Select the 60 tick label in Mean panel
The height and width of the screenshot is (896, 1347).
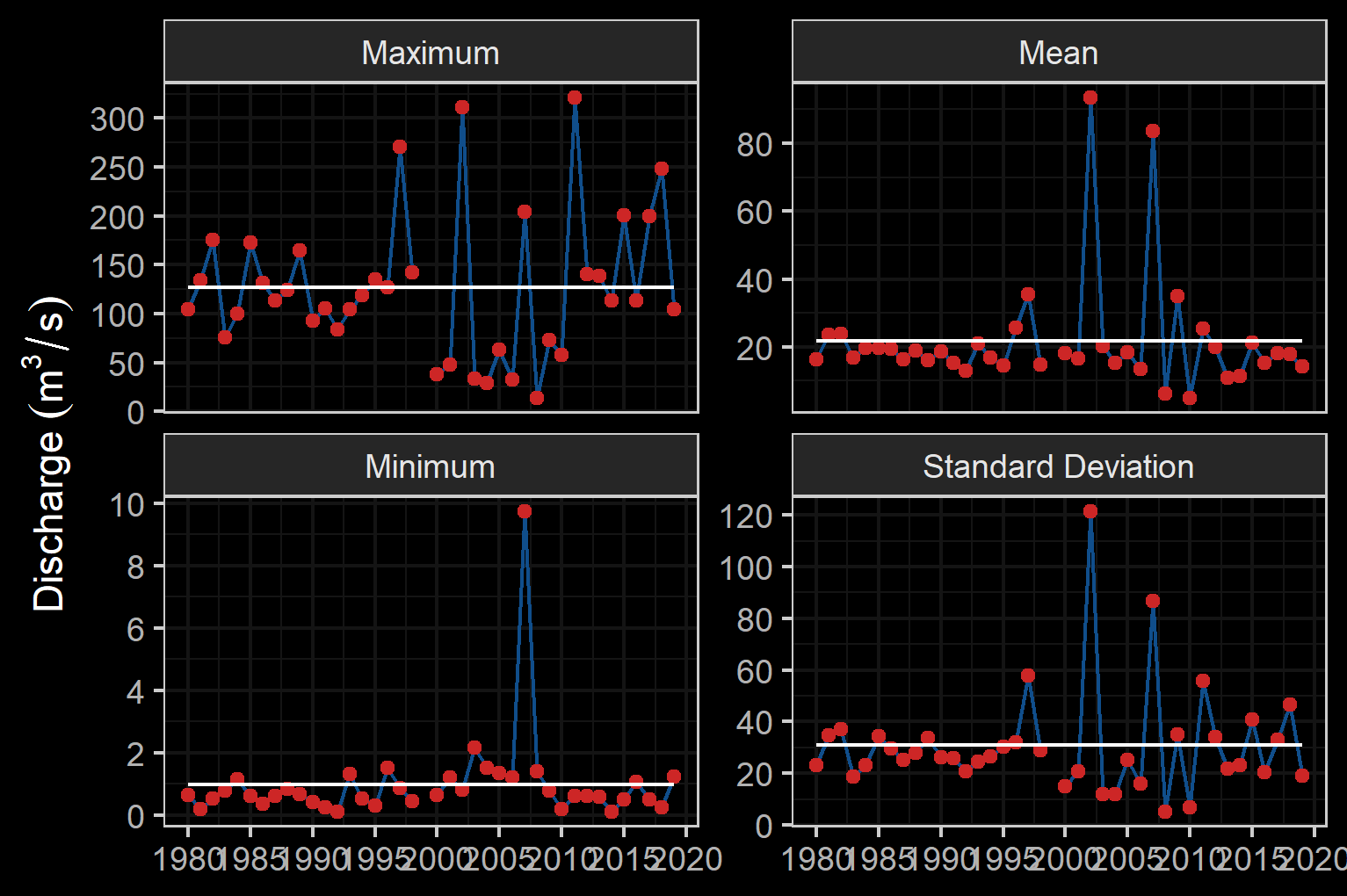[755, 212]
